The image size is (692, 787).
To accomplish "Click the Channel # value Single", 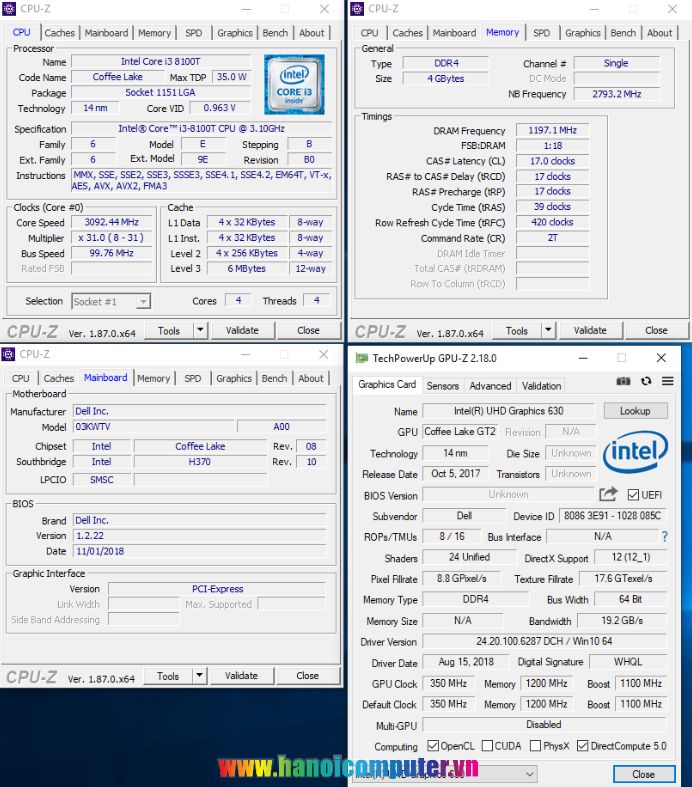I will (x=617, y=63).
